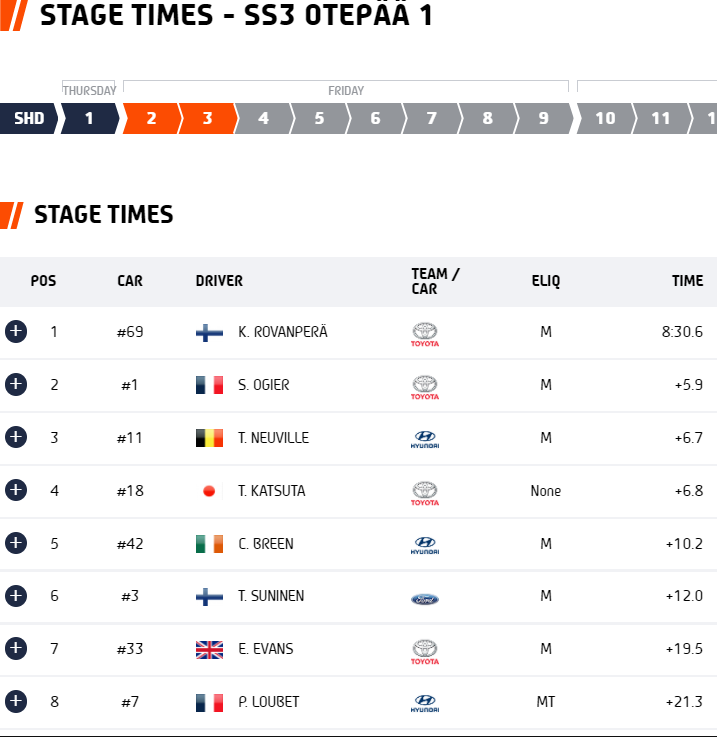717x737 pixels.
Task: Click the Belgian flag beside T. Neuville
Action: [209, 438]
